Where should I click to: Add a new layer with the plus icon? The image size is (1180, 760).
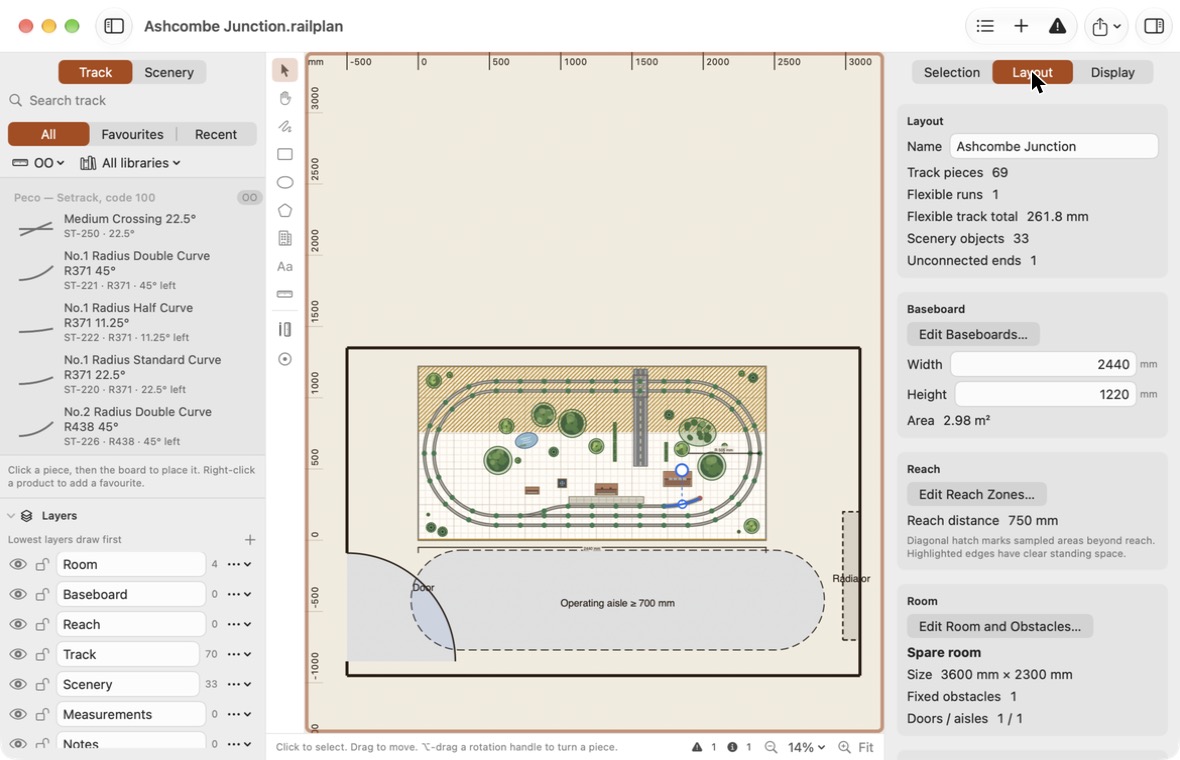click(250, 540)
